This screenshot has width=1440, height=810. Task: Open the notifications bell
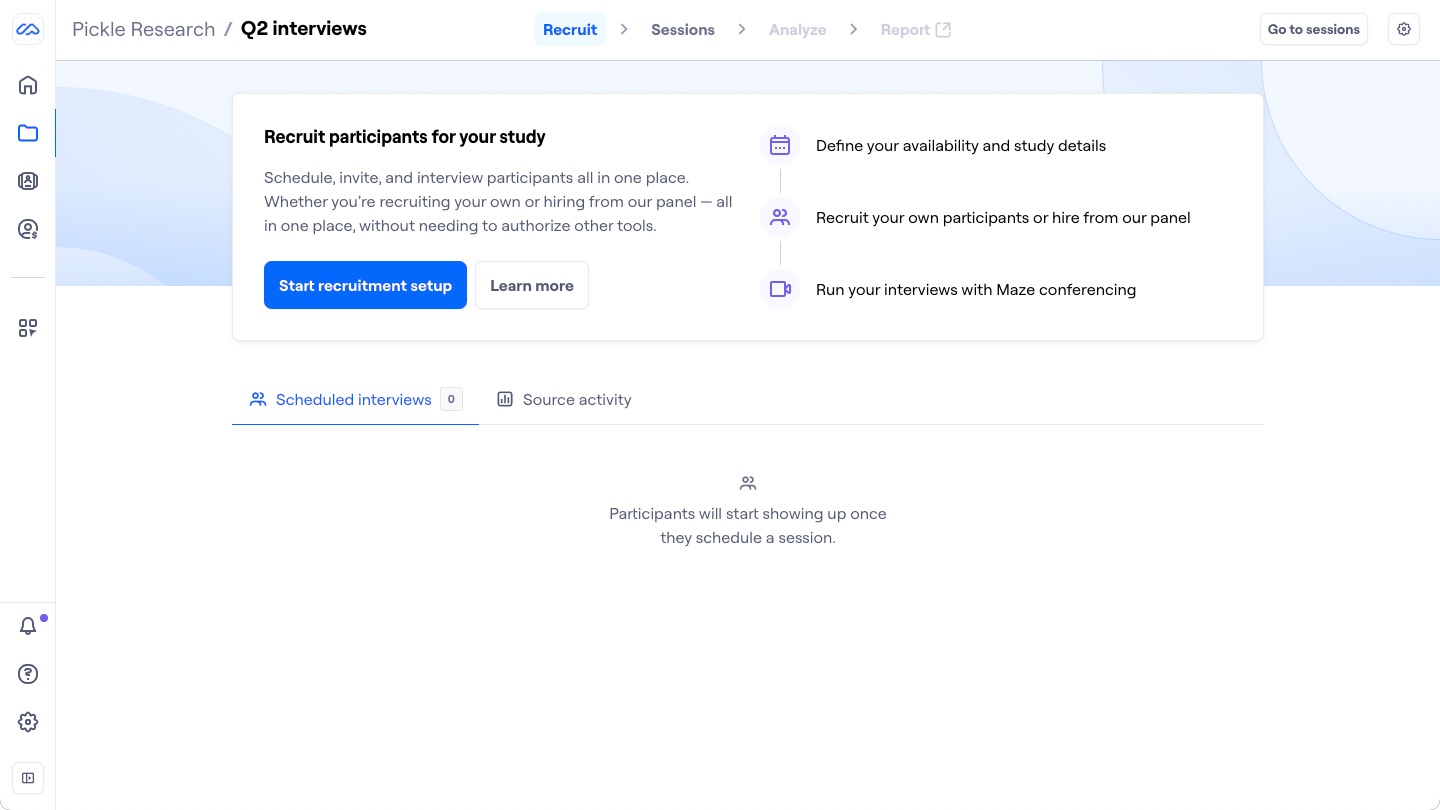click(28, 626)
